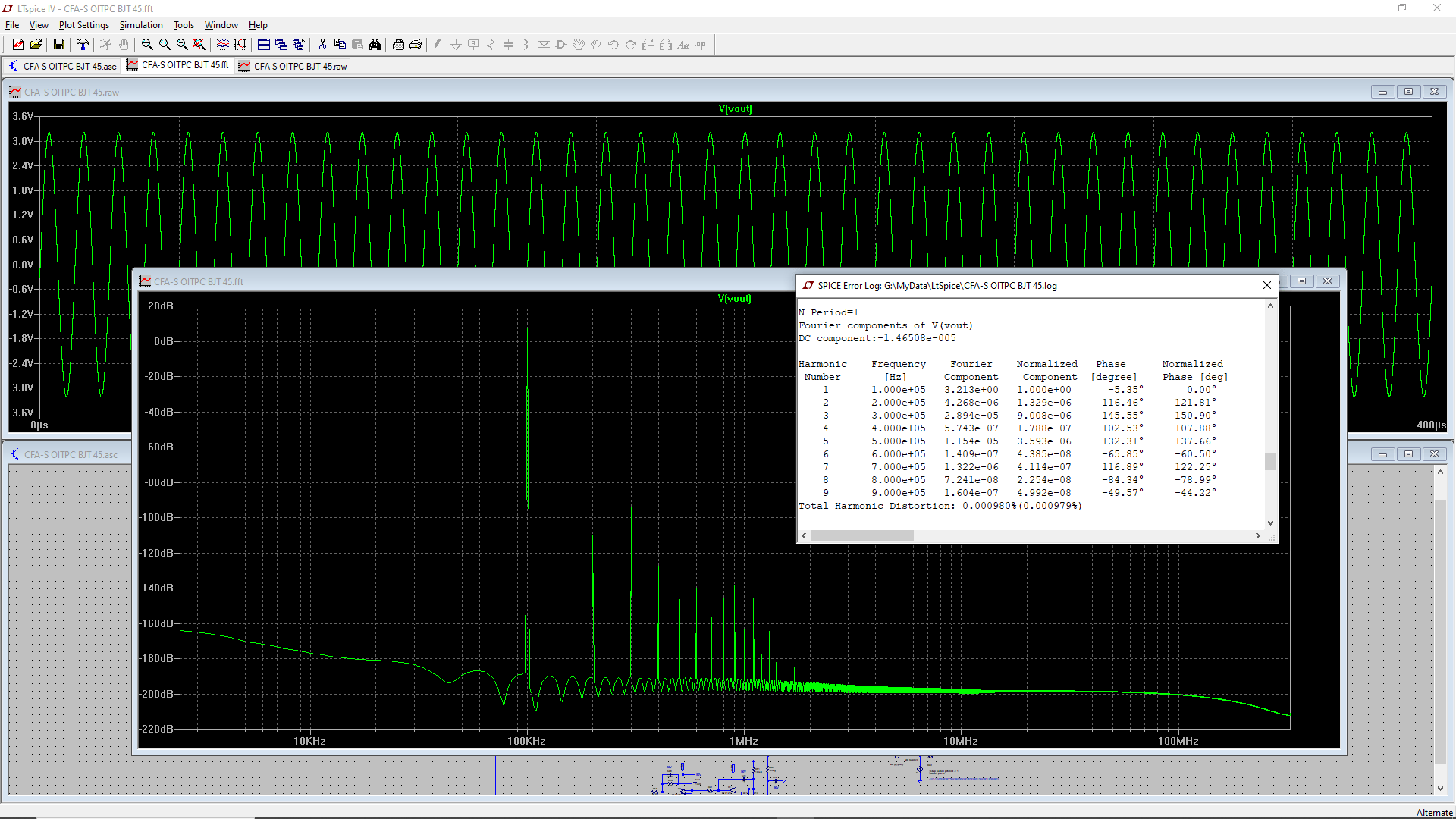Click the Pick Visible Traces icon

point(240,45)
